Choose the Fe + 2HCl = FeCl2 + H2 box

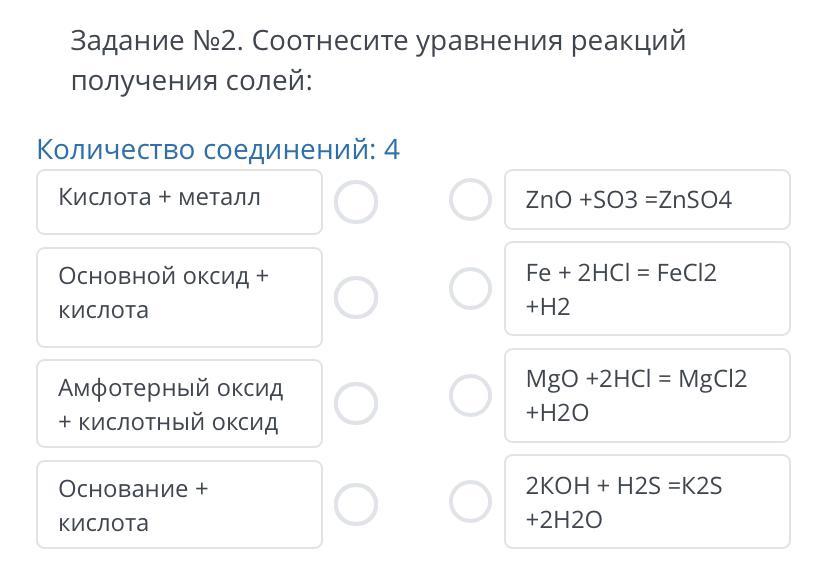pos(647,289)
